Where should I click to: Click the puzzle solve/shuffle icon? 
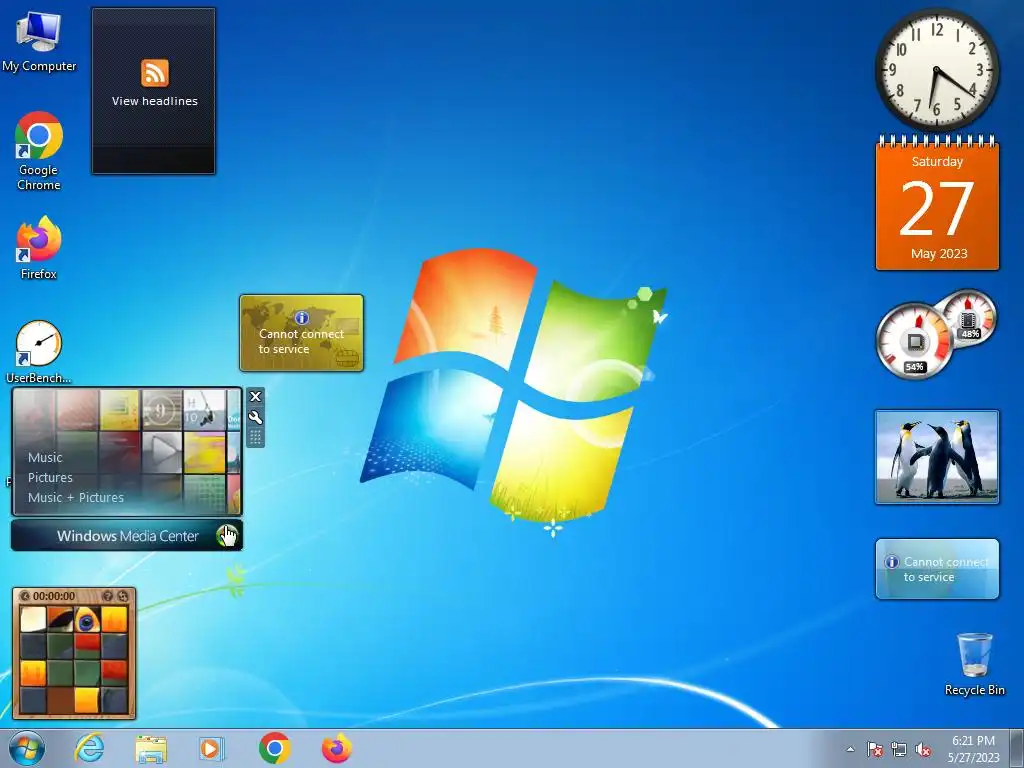[122, 596]
